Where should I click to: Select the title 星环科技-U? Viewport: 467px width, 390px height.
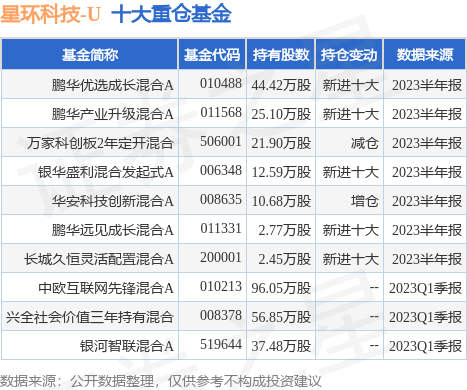pyautogui.click(x=51, y=15)
